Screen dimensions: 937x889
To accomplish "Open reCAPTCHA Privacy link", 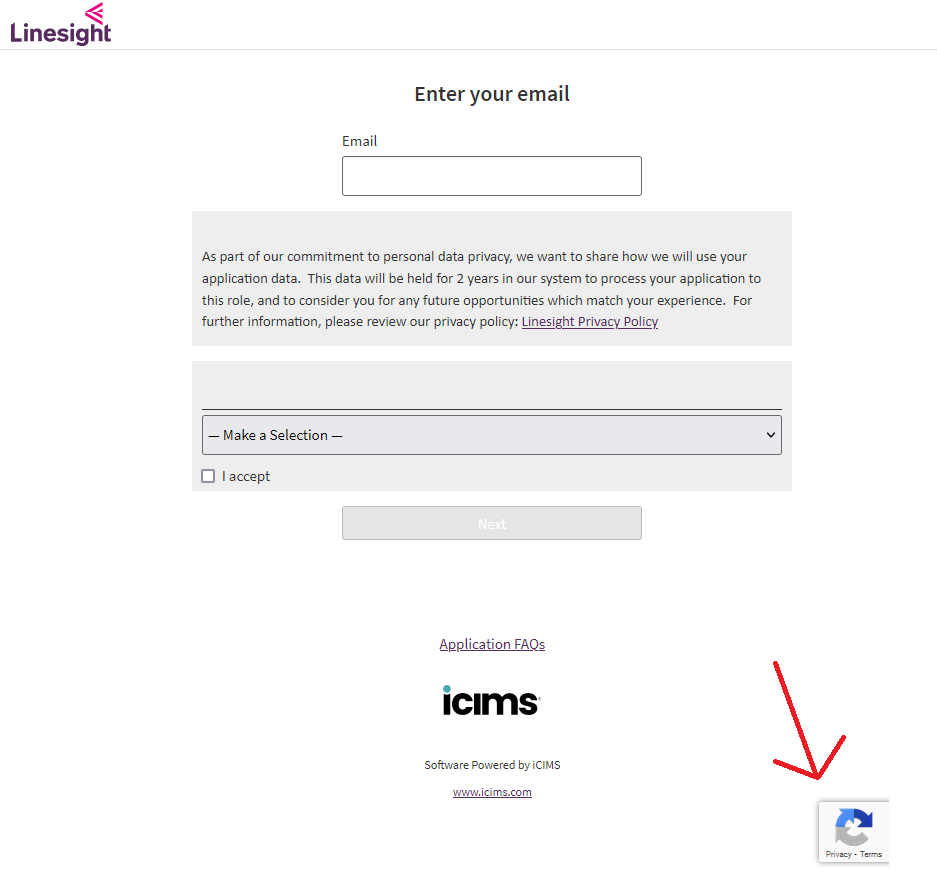I will 838,854.
